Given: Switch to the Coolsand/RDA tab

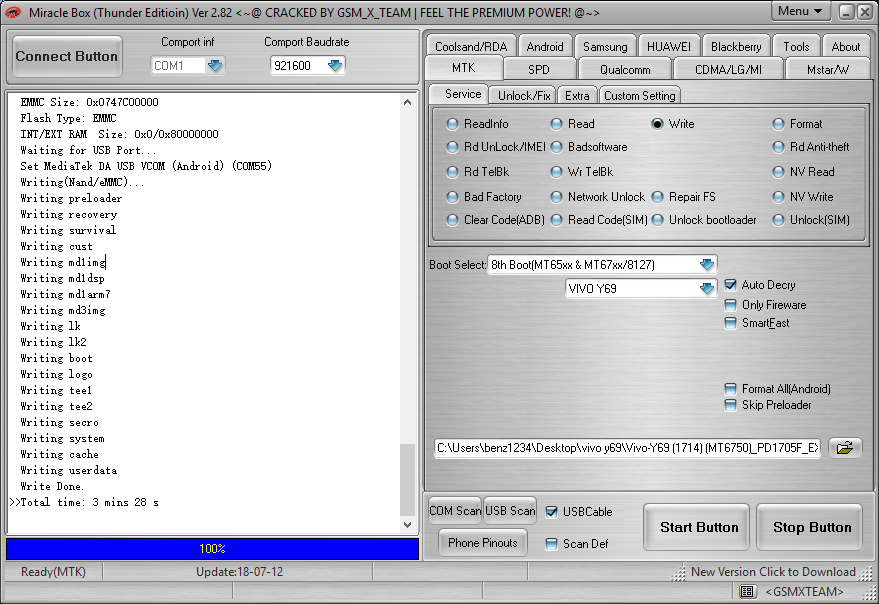Looking at the screenshot, I should tap(471, 47).
